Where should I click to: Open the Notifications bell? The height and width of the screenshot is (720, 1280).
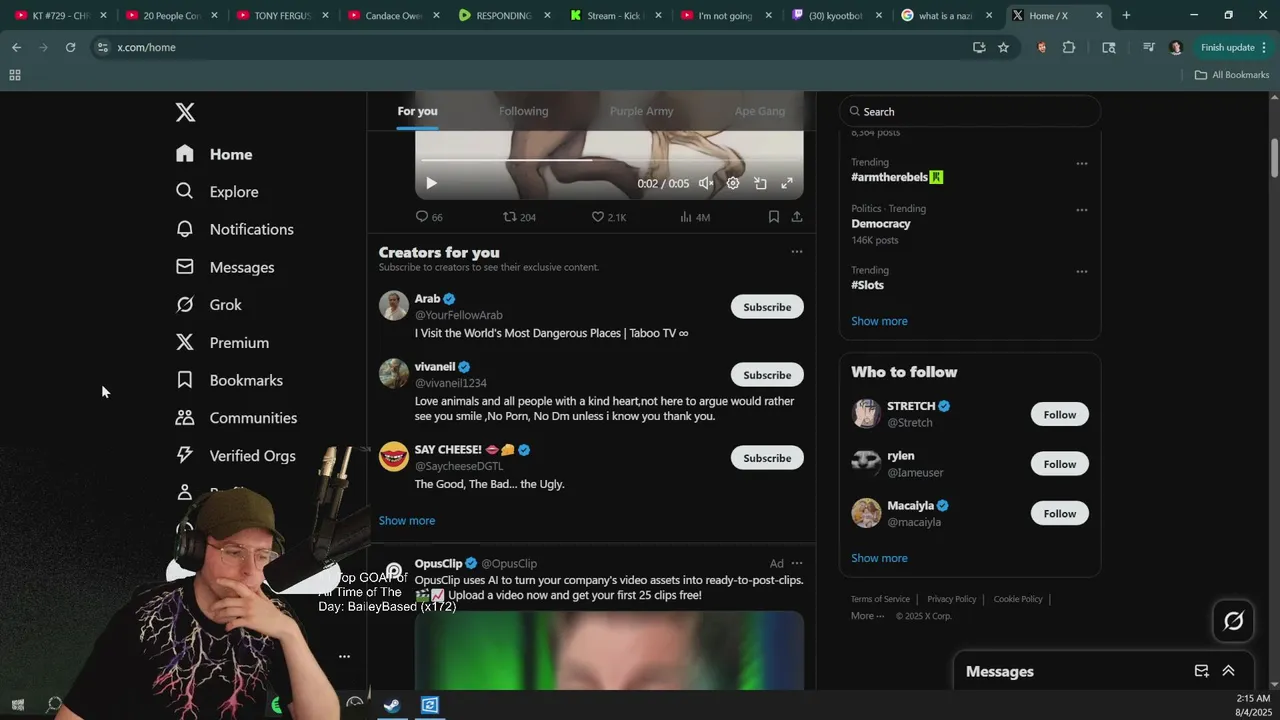(235, 229)
